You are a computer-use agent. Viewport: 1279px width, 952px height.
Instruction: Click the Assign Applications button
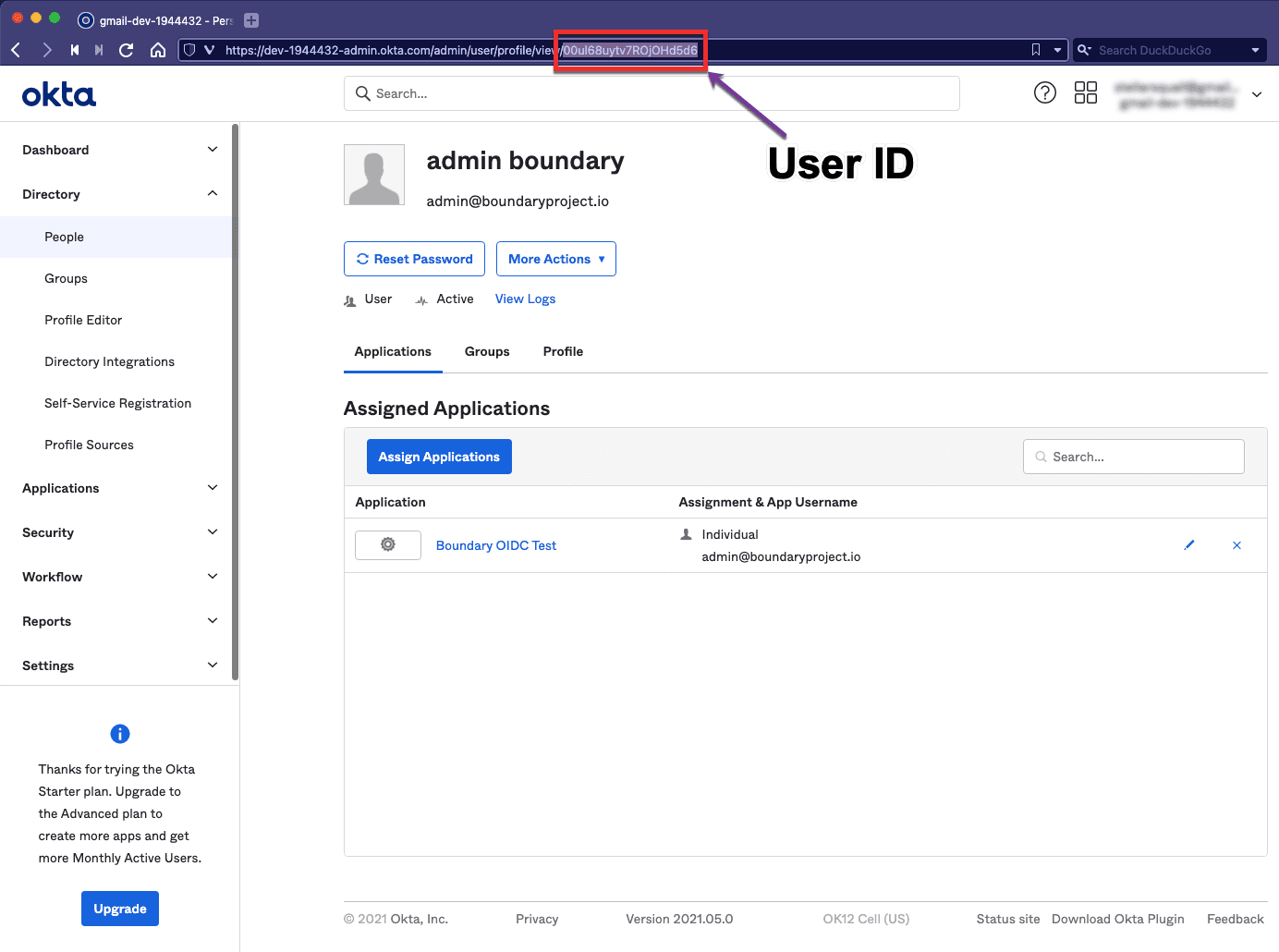(x=439, y=457)
